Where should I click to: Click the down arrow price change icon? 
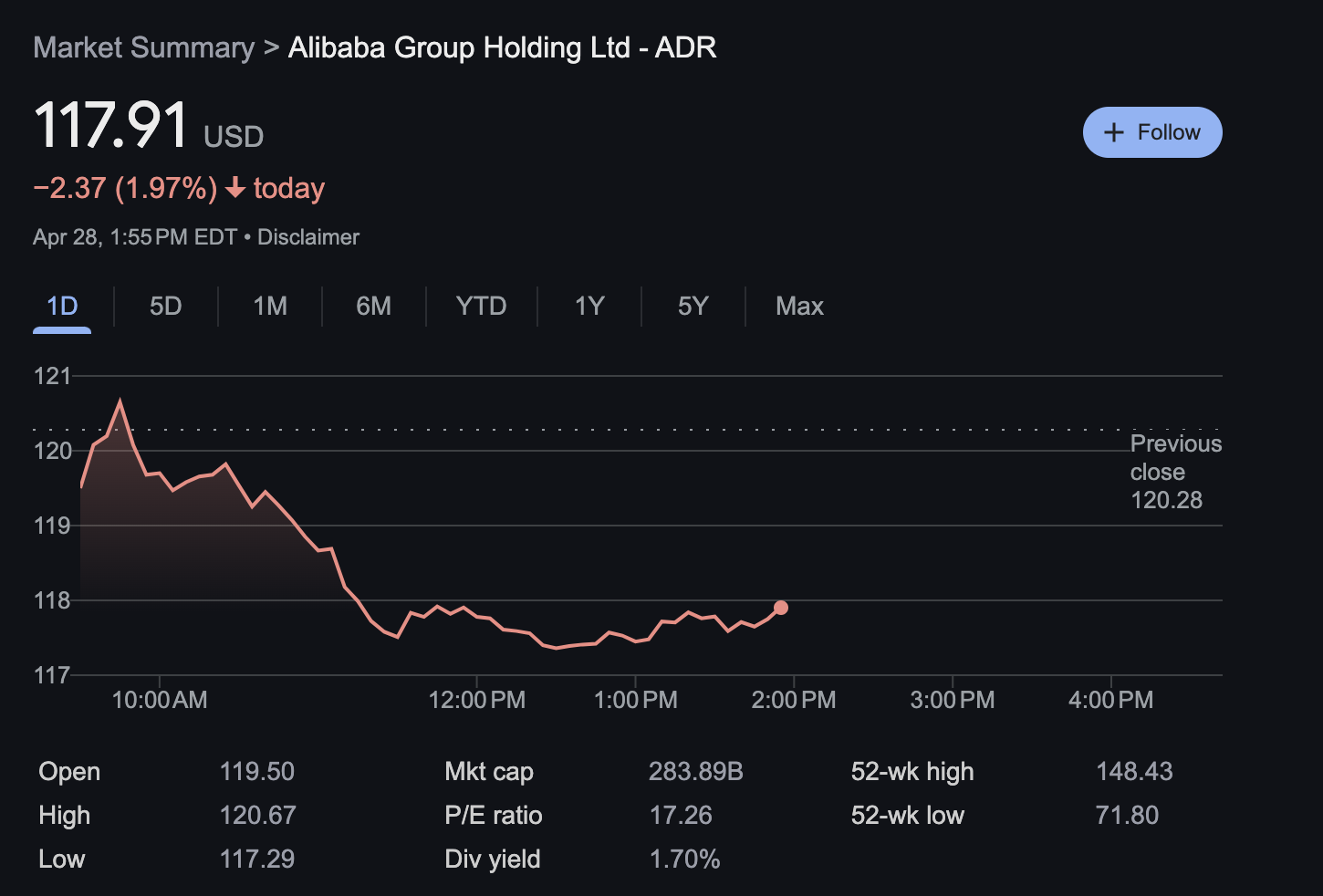235,188
